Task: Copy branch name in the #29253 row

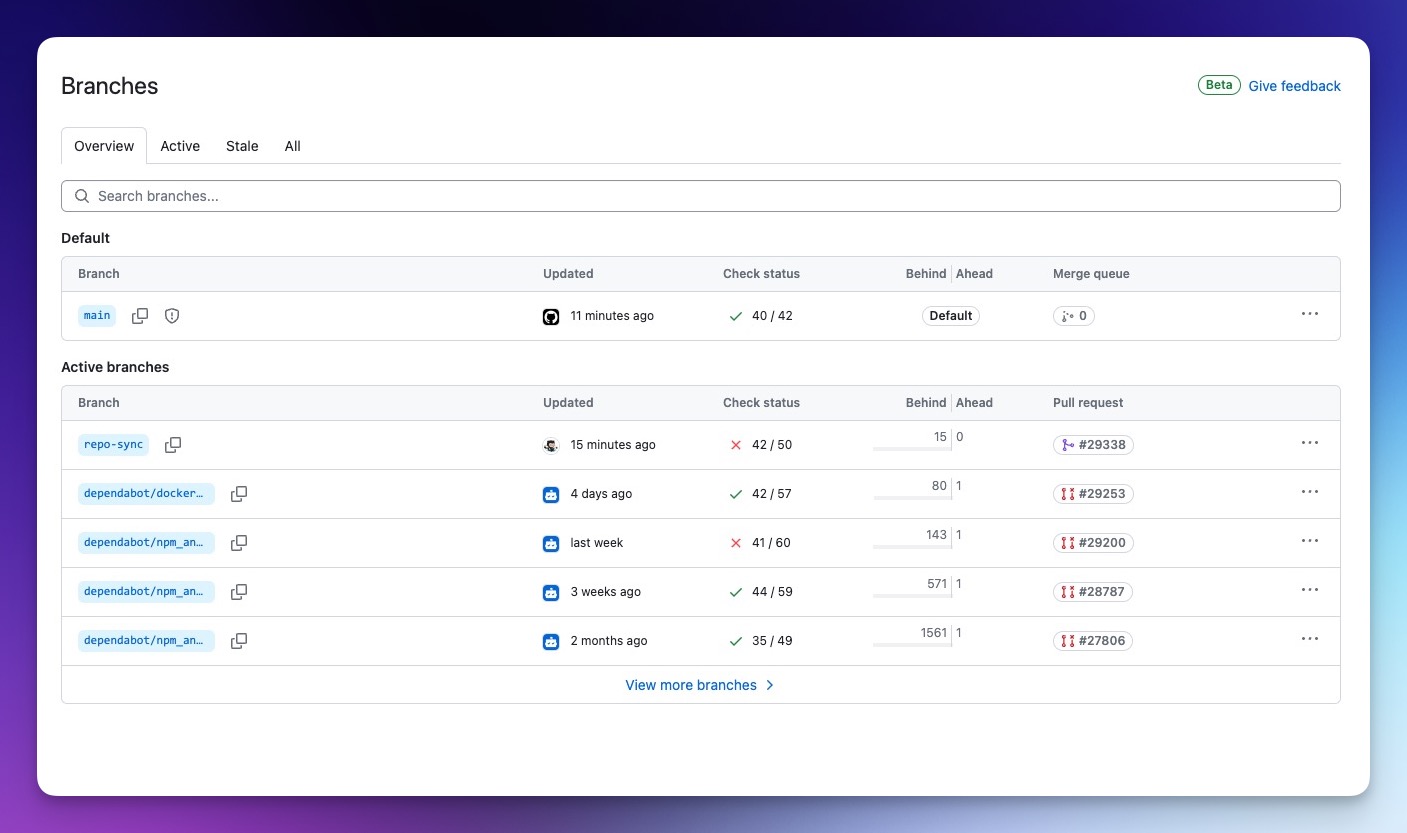Action: pos(239,494)
